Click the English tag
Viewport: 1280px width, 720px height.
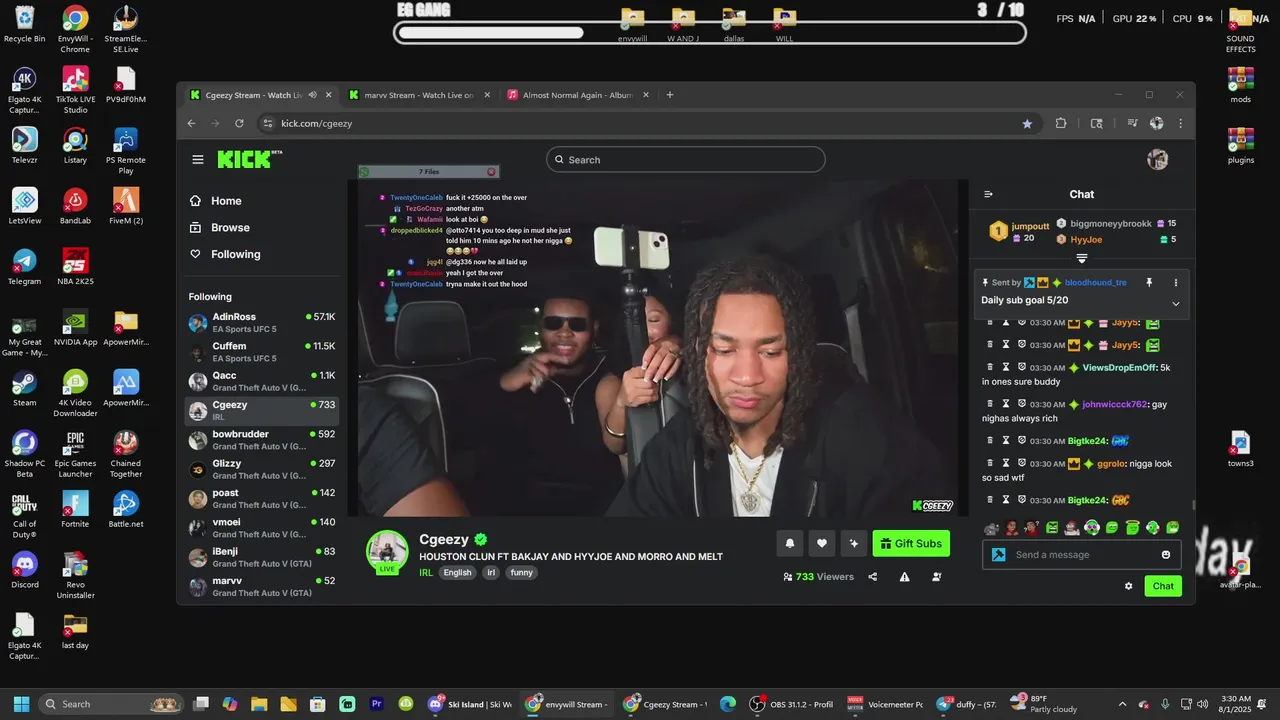coord(457,573)
